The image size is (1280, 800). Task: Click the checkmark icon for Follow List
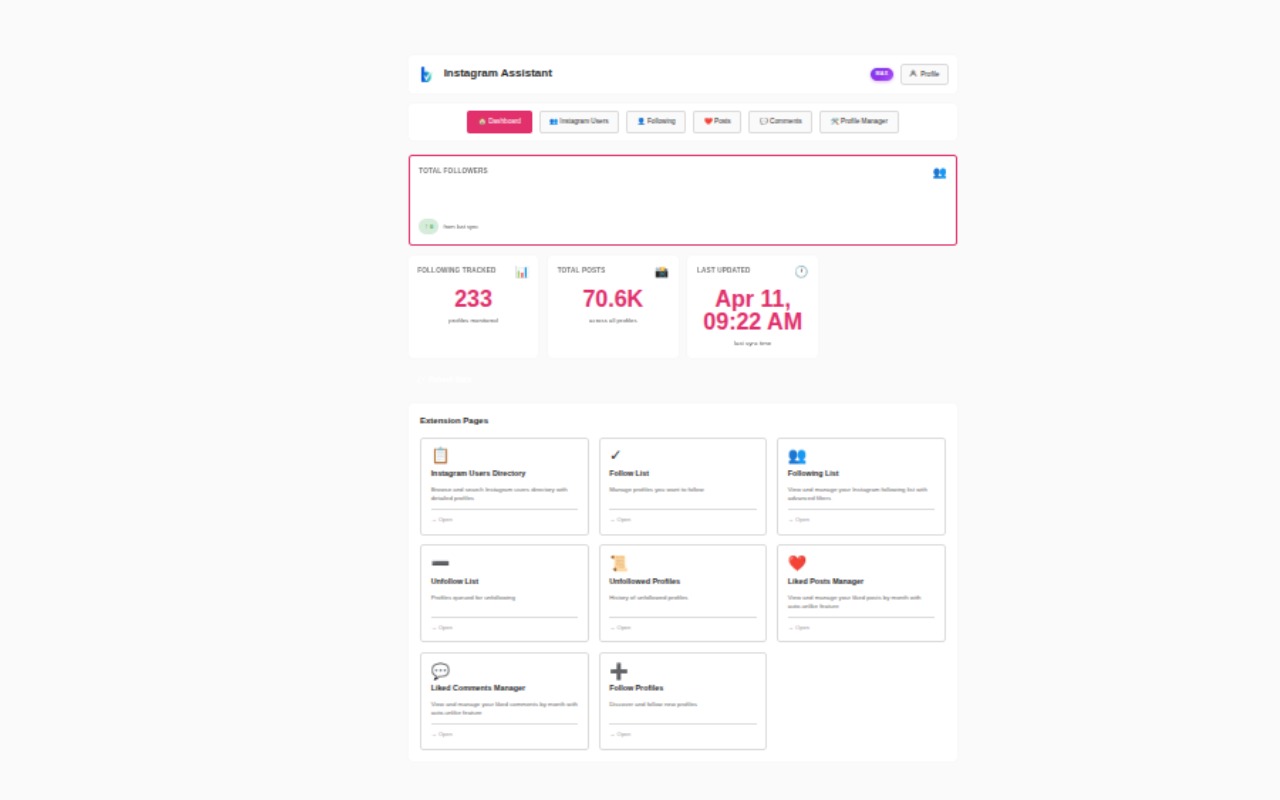tap(615, 455)
